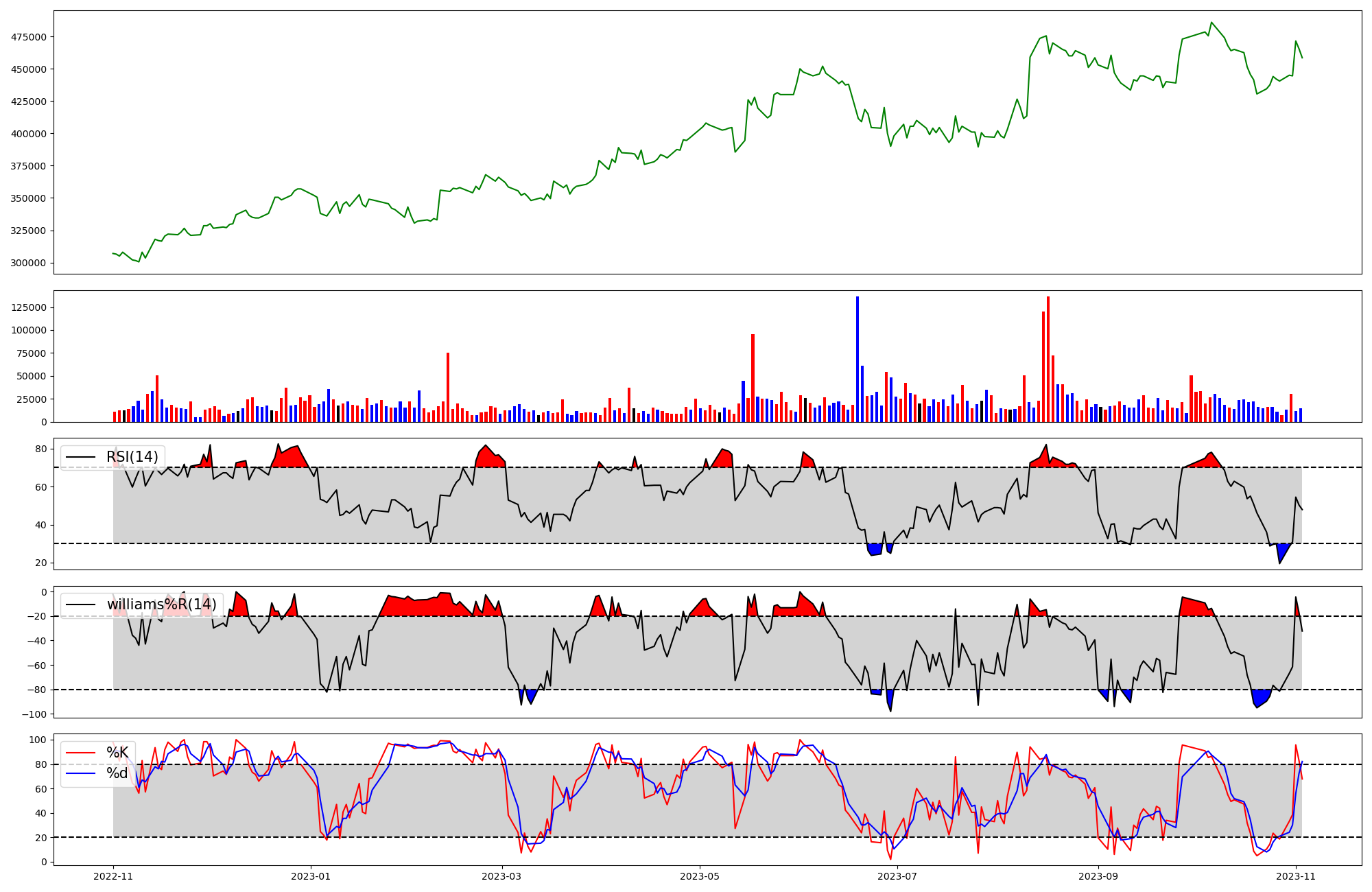
Task: Click the 2023-03 x-axis date label
Action: tap(502, 876)
